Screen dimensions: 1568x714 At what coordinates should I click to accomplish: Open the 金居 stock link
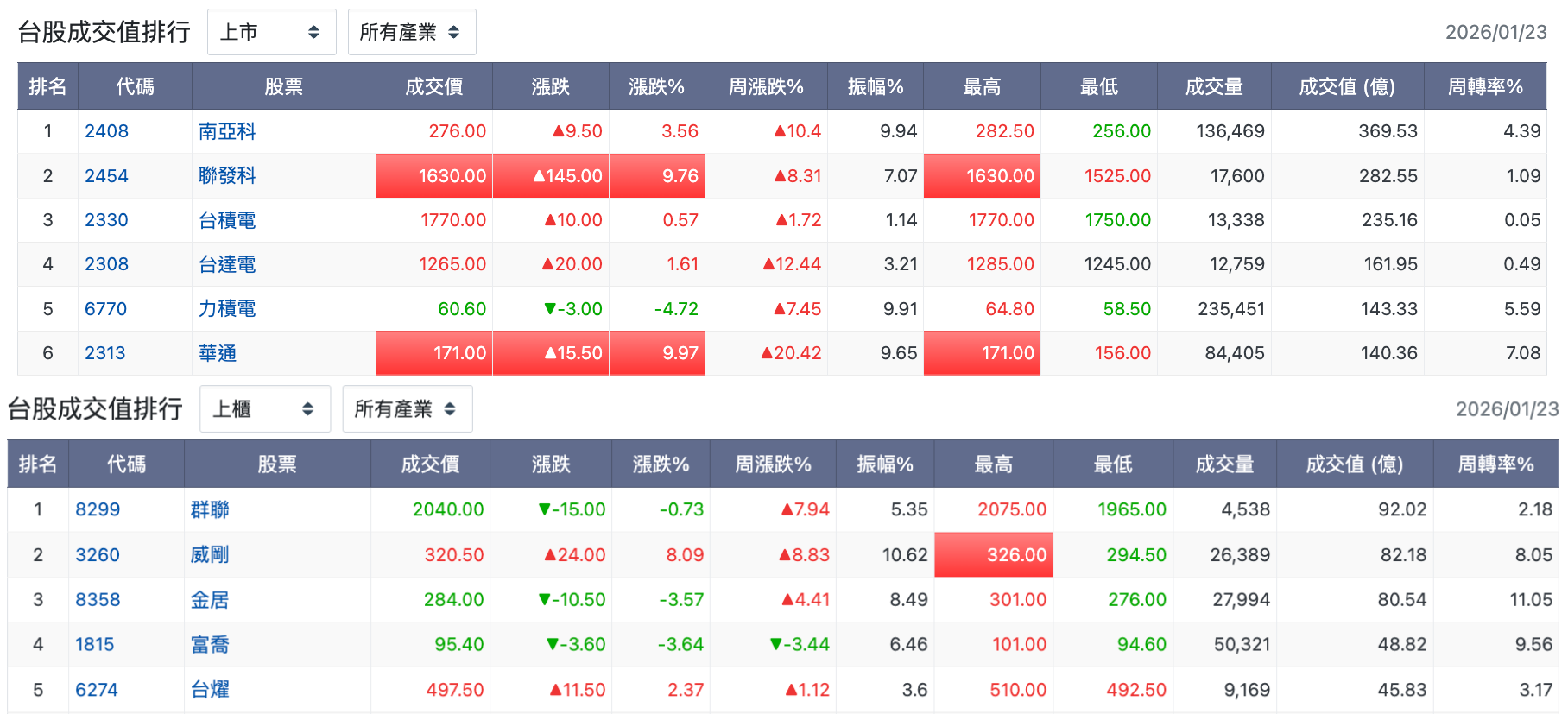click(x=210, y=600)
